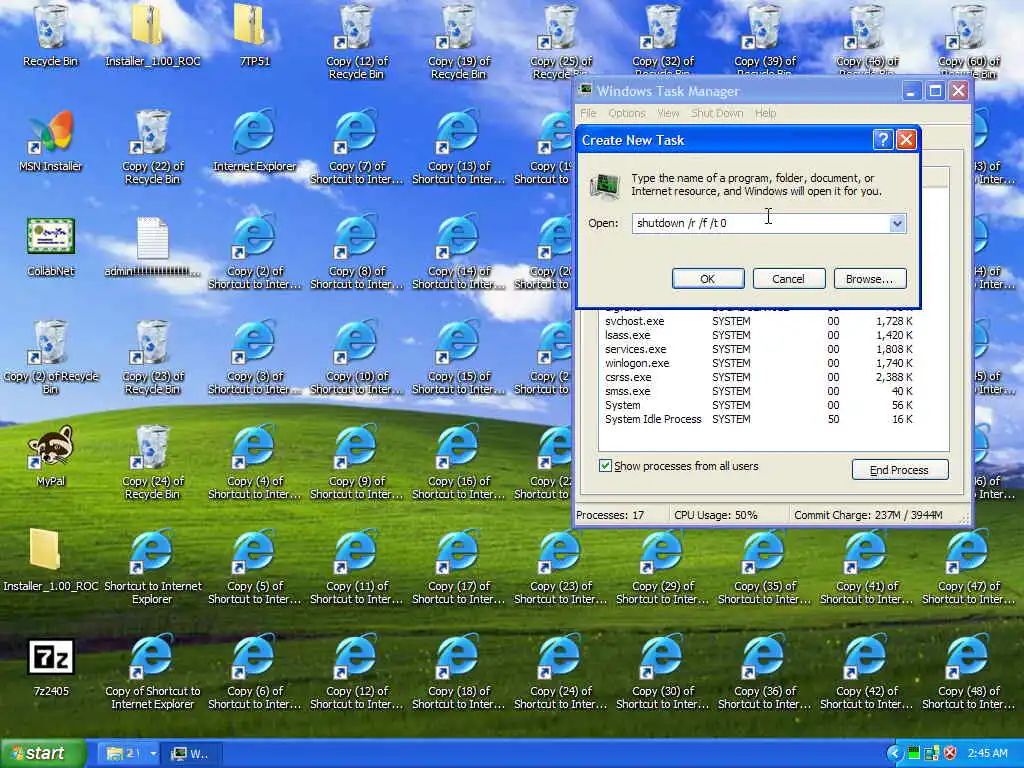This screenshot has width=1024, height=768.
Task: Show hidden tray icons with the arrow
Action: (x=895, y=753)
